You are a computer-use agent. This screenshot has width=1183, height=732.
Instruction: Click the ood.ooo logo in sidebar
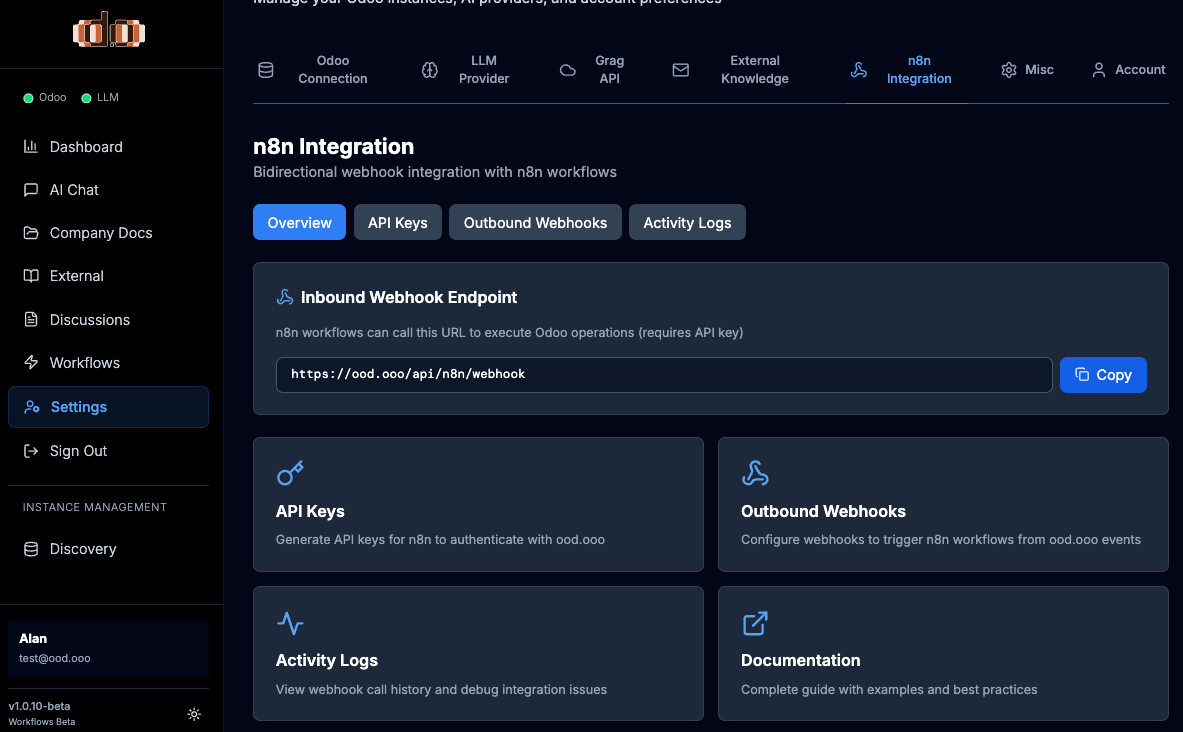(x=110, y=32)
